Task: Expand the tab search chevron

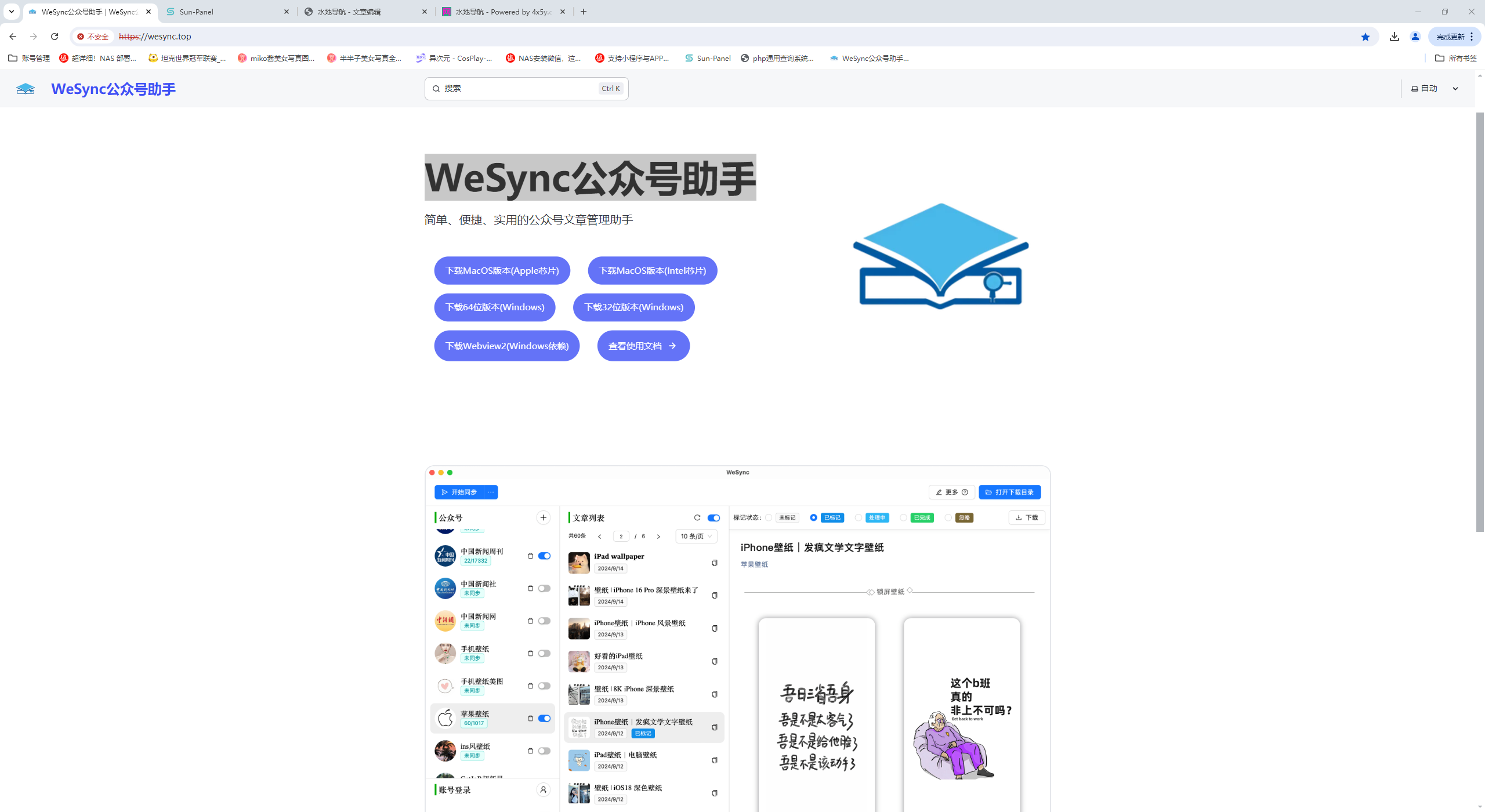Action: (x=11, y=12)
